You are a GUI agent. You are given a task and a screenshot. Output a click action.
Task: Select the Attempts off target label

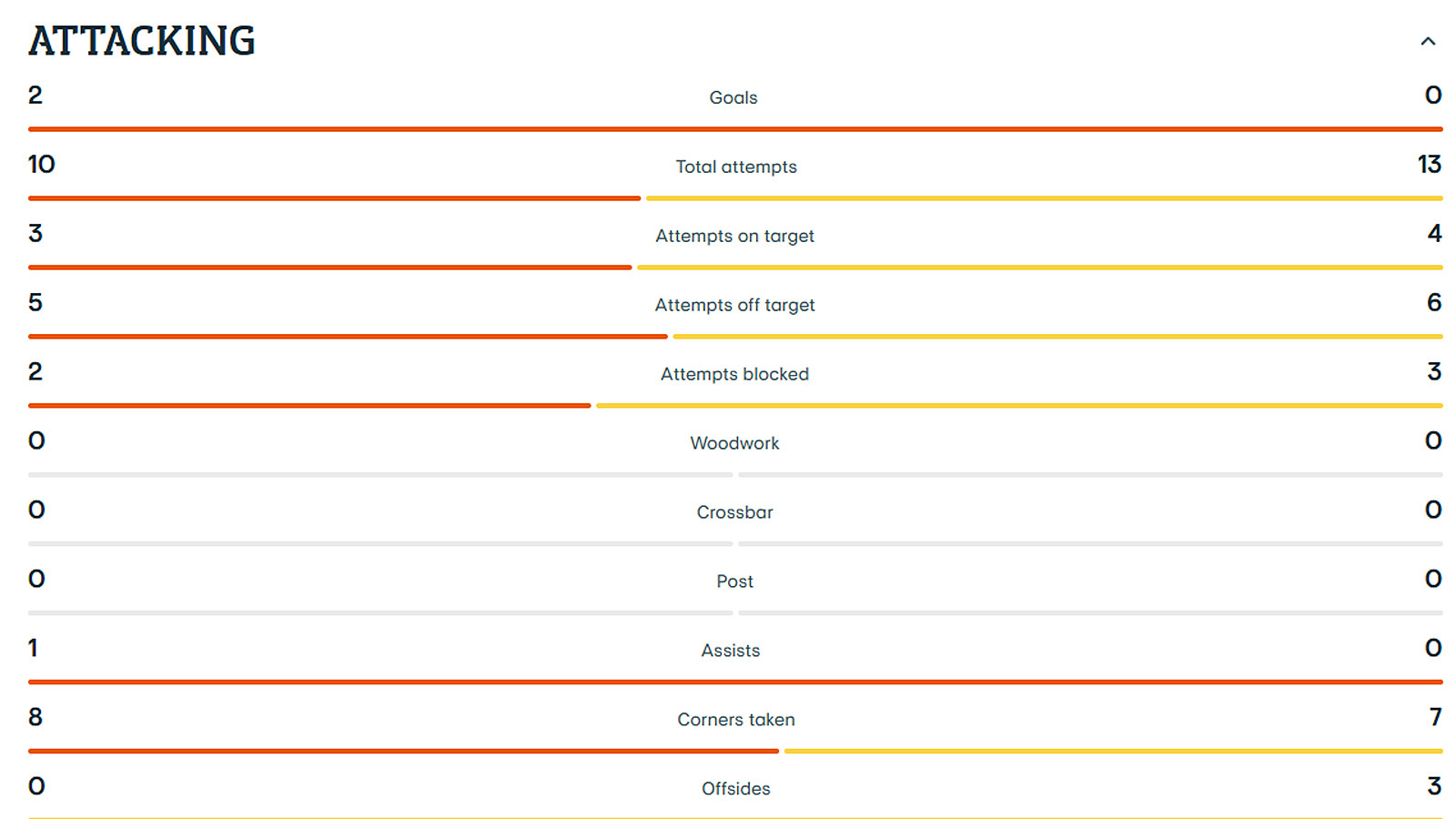pyautogui.click(x=734, y=305)
